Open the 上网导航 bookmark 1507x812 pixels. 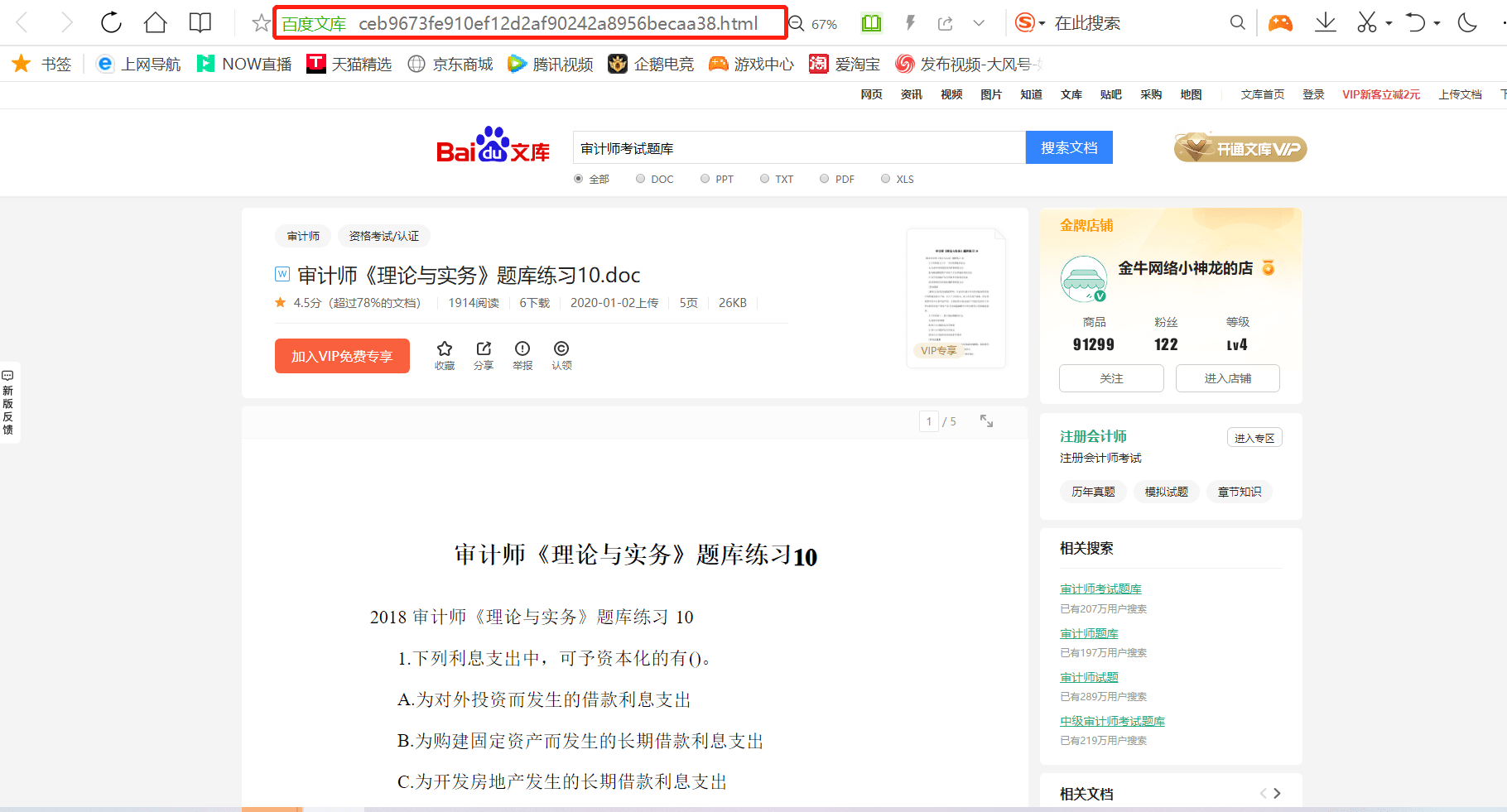pos(138,64)
